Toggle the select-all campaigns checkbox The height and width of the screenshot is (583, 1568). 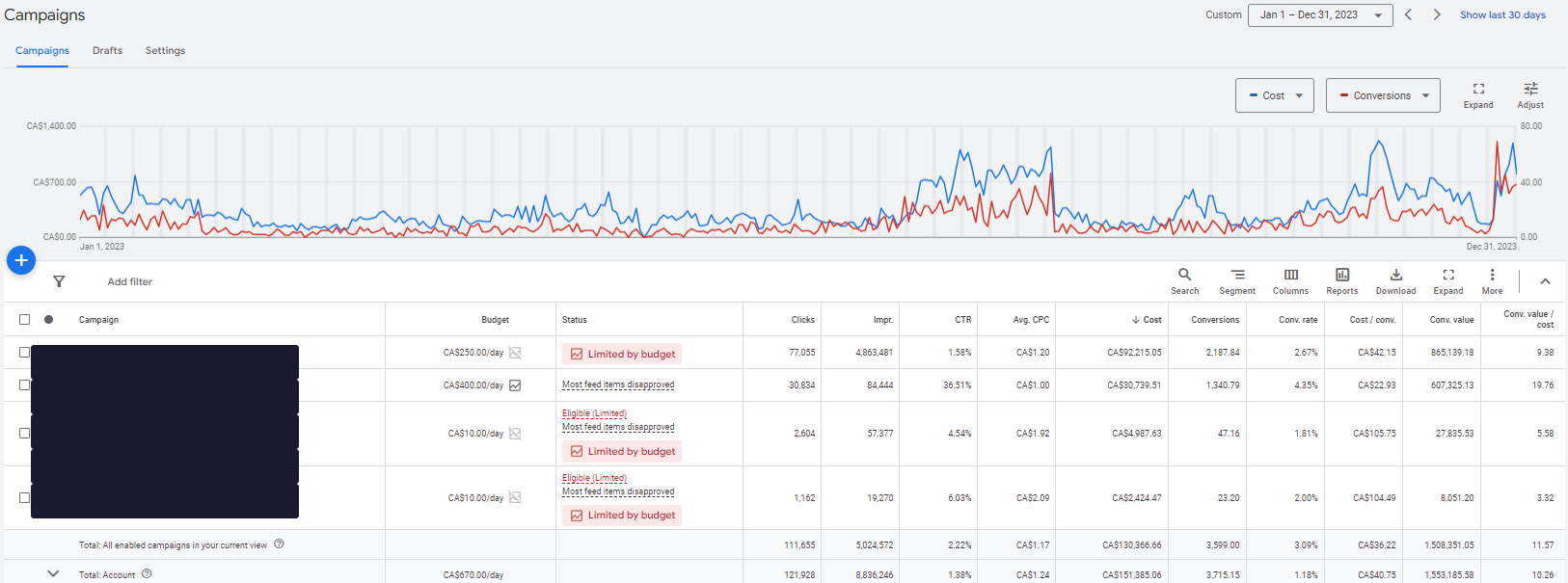[x=24, y=319]
